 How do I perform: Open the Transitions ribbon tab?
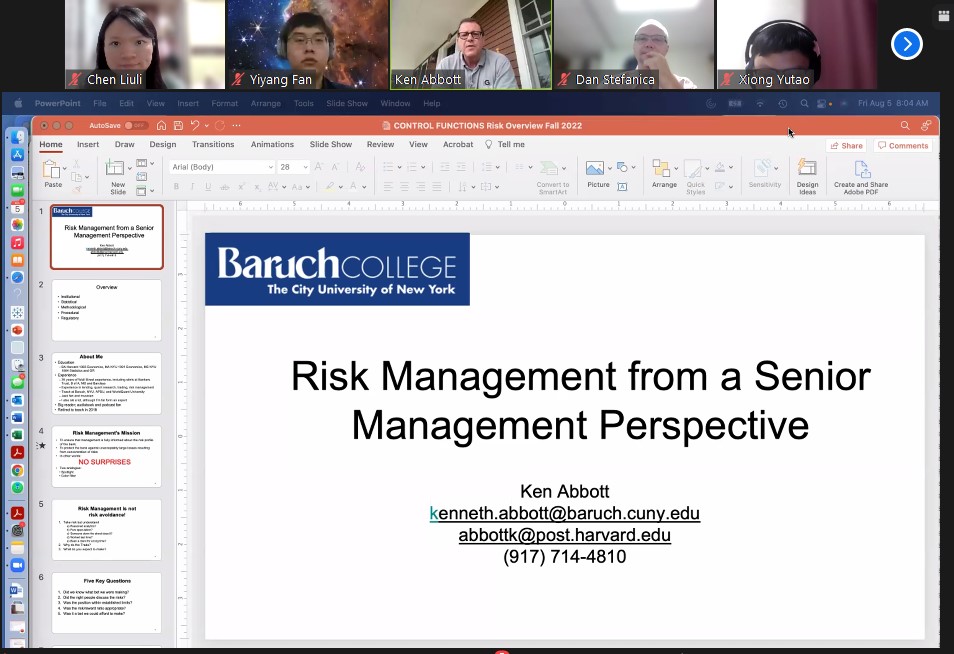click(x=213, y=144)
